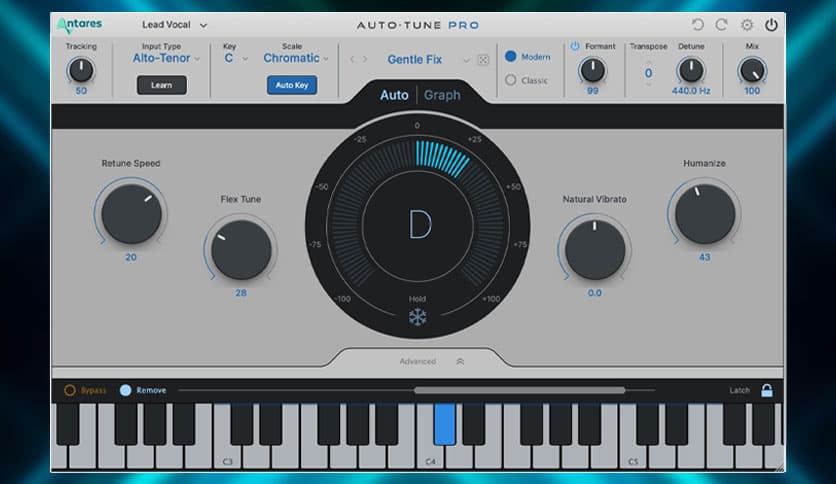
Task: Increase Transpose with the up arrow
Action: click(x=648, y=62)
